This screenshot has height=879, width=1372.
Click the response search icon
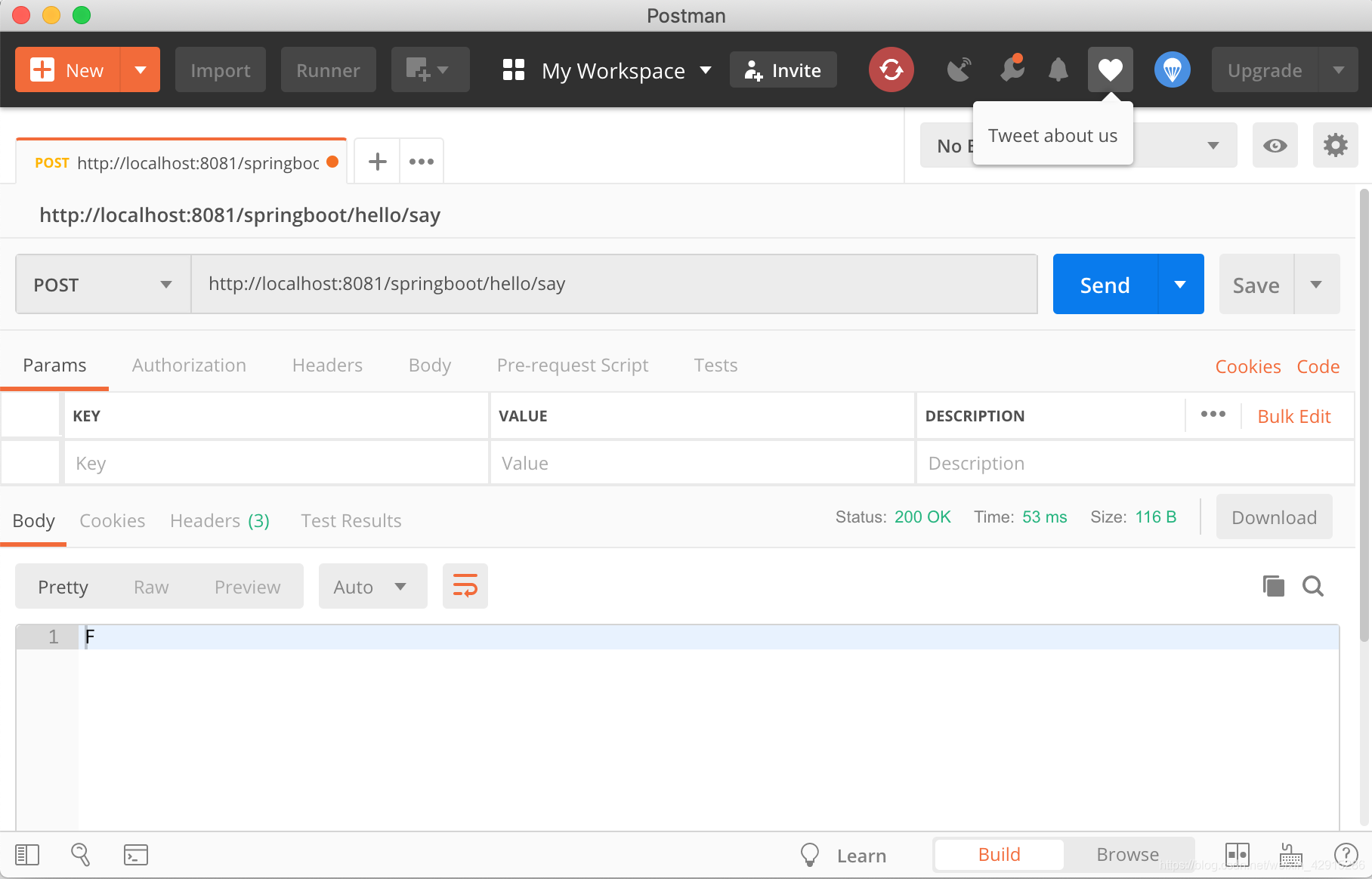tap(1312, 586)
